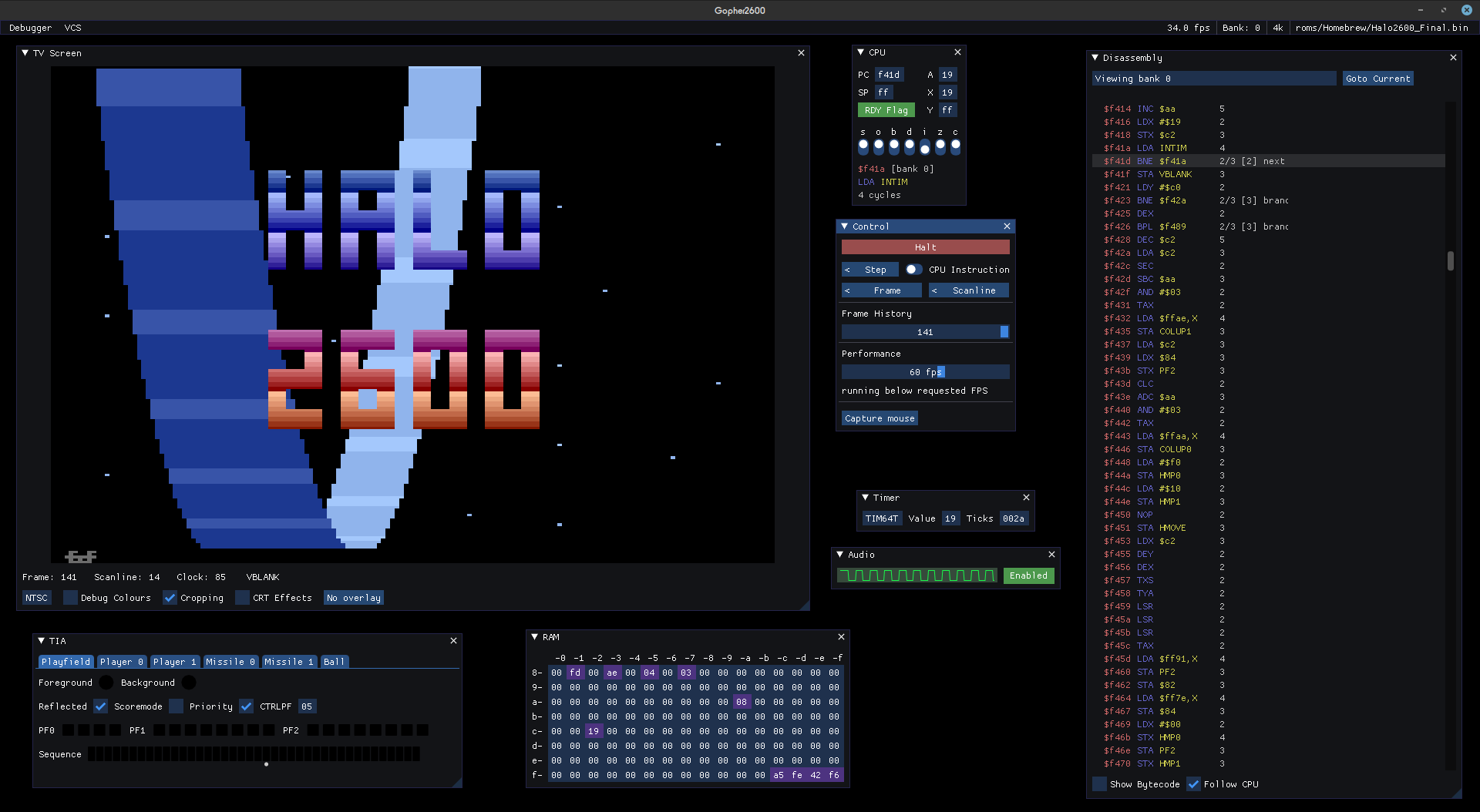1480x812 pixels.
Task: Step back one scanline arrow
Action: 934,290
